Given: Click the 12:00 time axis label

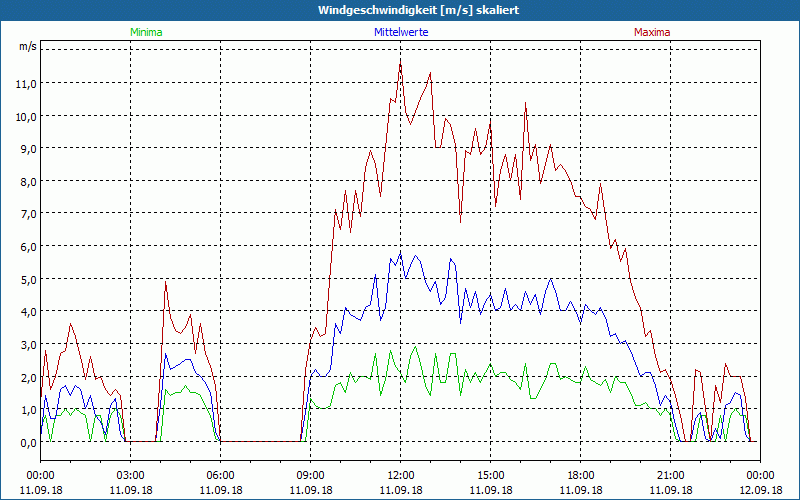Looking at the screenshot, I should (401, 476).
